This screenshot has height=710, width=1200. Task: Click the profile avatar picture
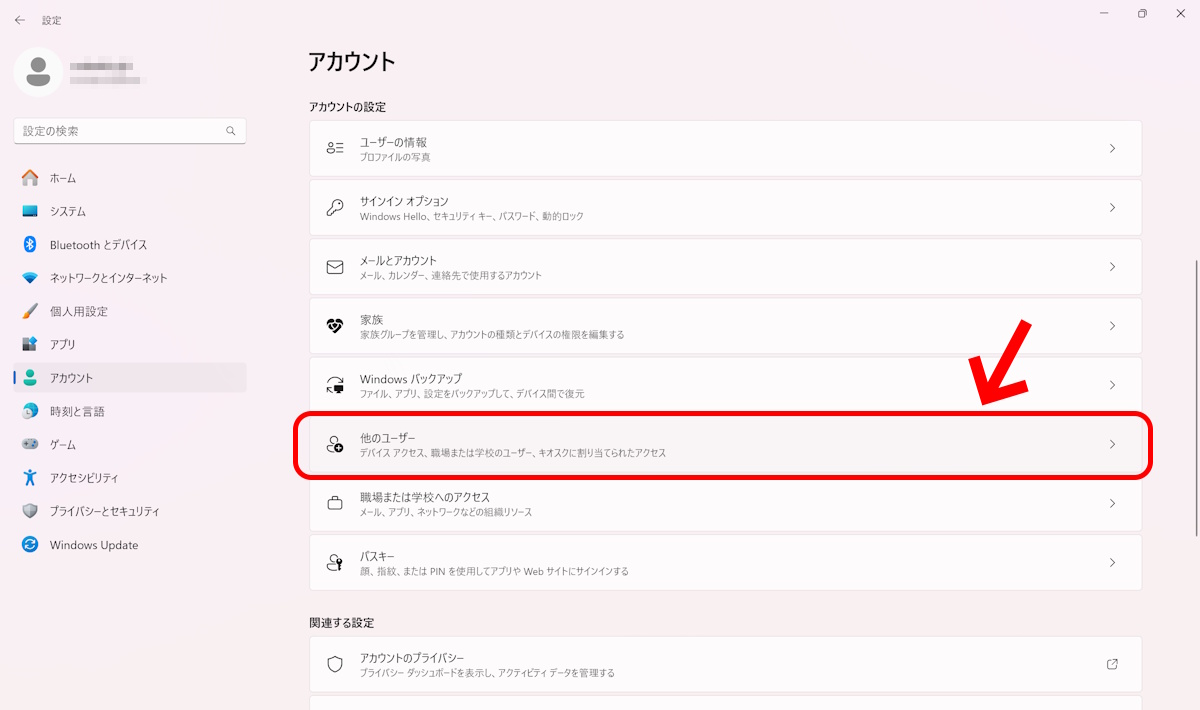[x=38, y=70]
